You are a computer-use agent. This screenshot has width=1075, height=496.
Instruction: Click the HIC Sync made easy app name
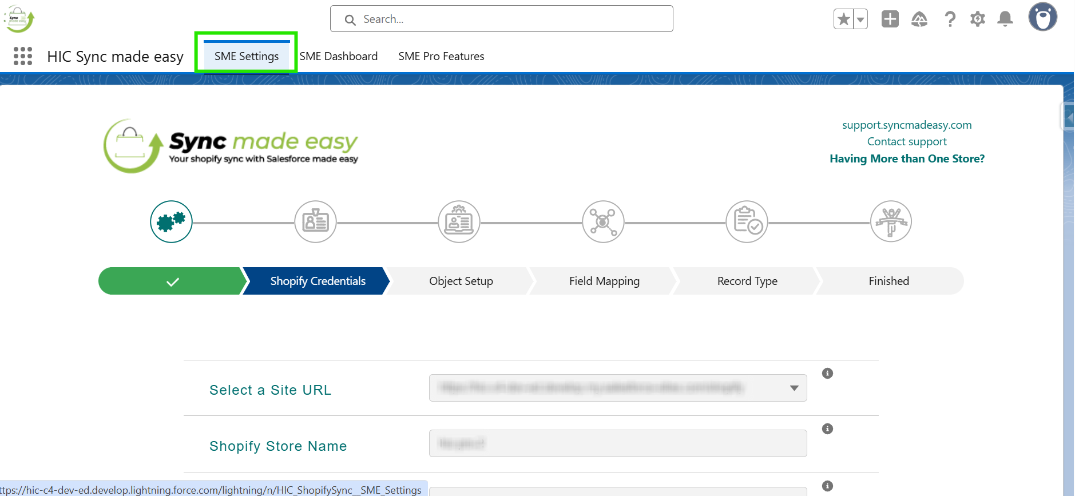pos(115,57)
